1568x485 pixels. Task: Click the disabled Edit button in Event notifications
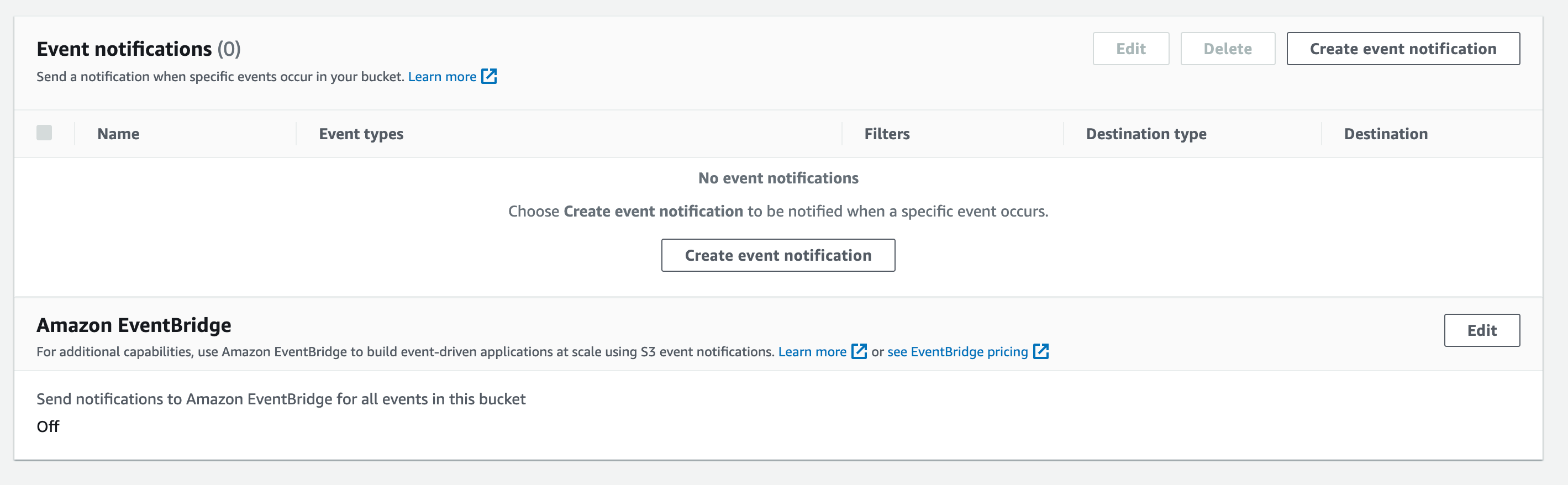pos(1131,49)
